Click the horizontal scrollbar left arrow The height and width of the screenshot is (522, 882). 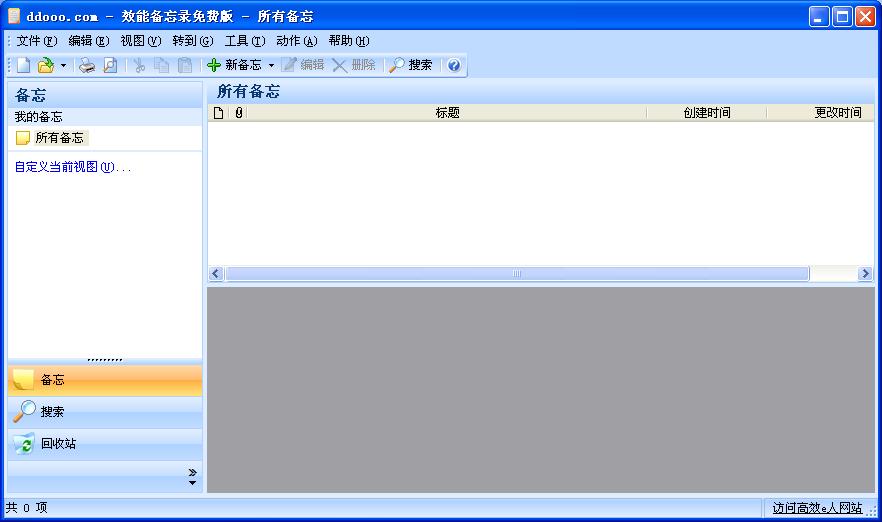[215, 274]
